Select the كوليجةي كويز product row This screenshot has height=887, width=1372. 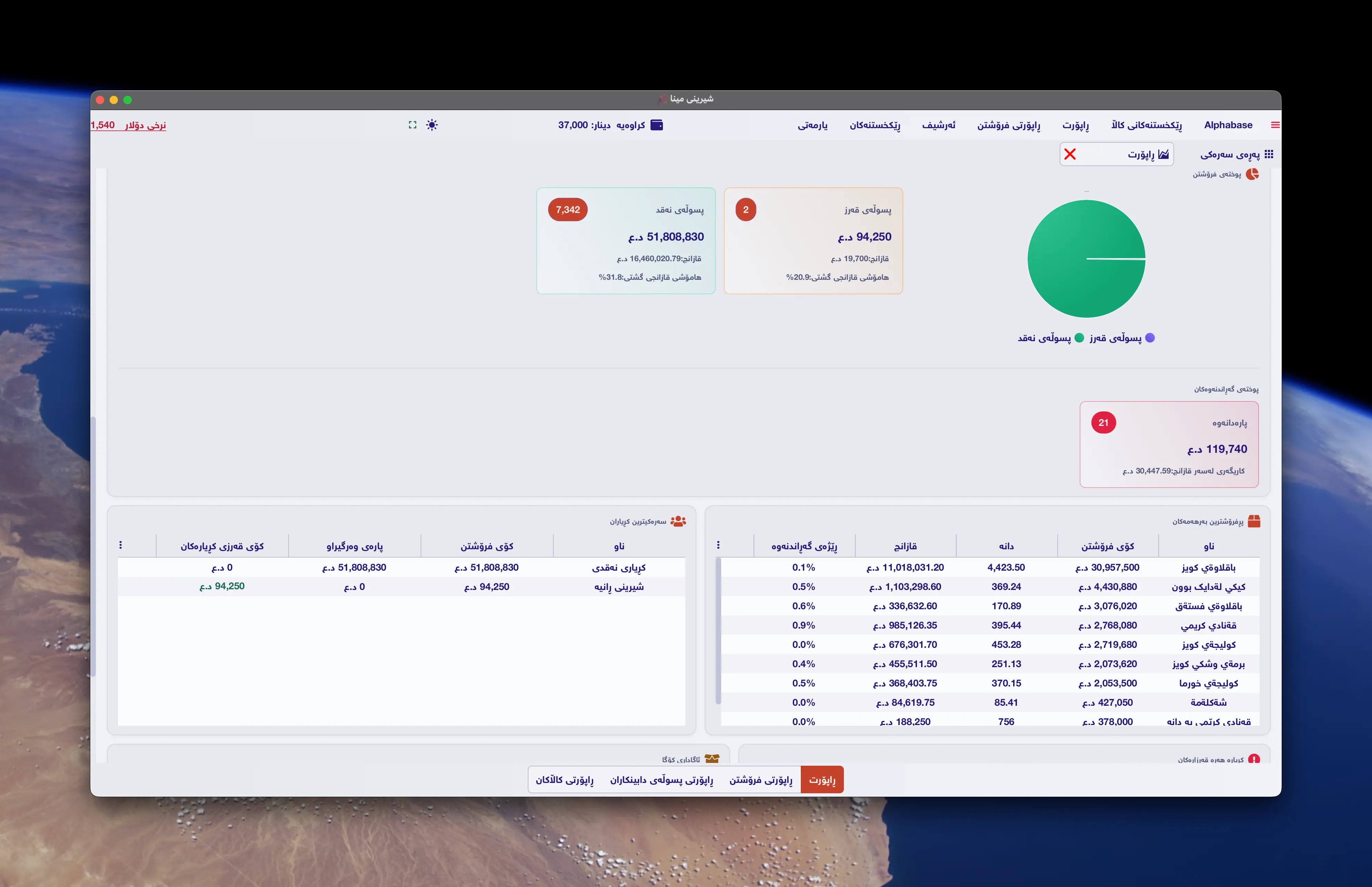point(990,644)
